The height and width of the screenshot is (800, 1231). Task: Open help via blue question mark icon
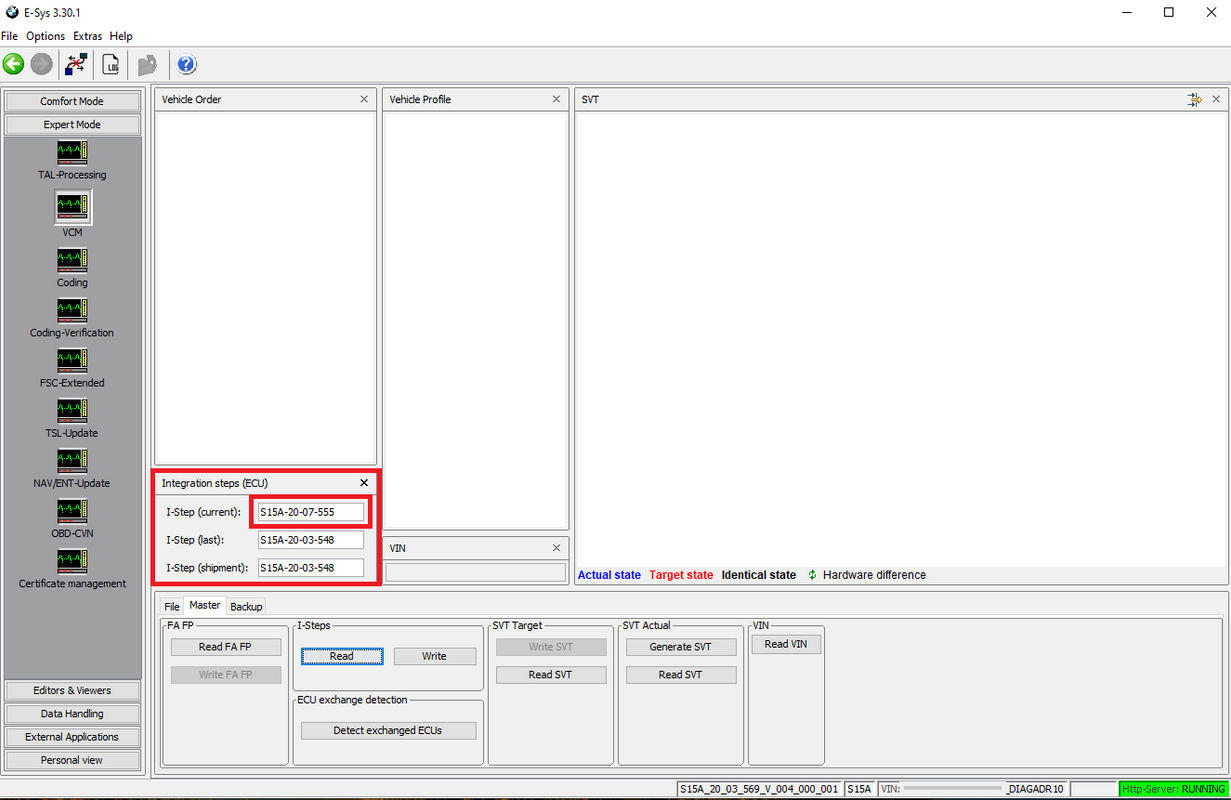click(187, 65)
